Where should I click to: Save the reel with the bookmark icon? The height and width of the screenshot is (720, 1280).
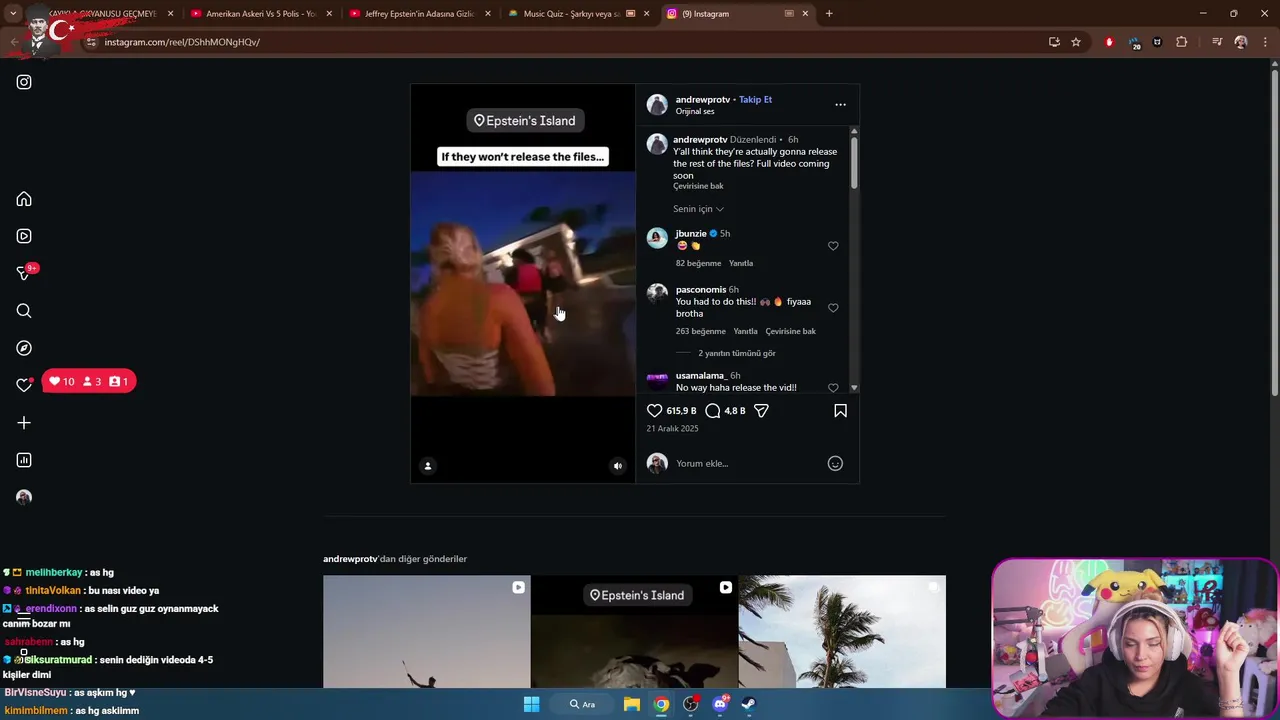coord(840,411)
